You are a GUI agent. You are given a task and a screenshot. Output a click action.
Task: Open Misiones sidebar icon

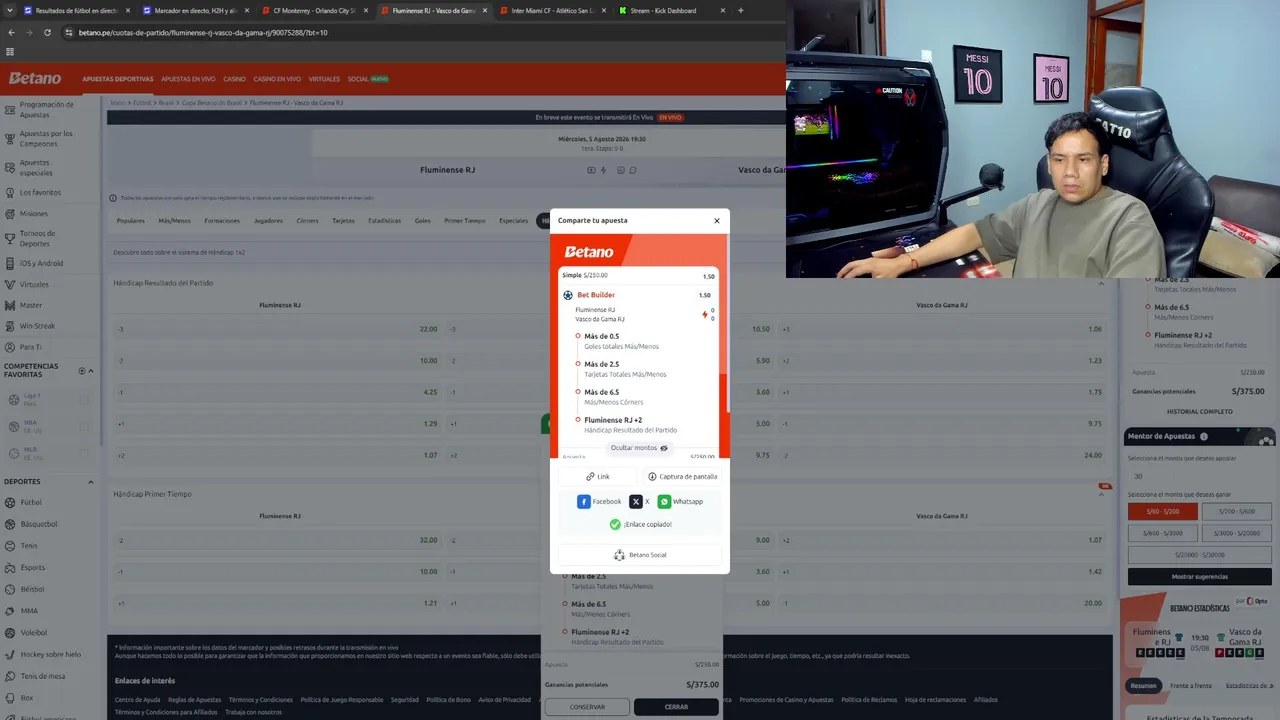click(10, 213)
